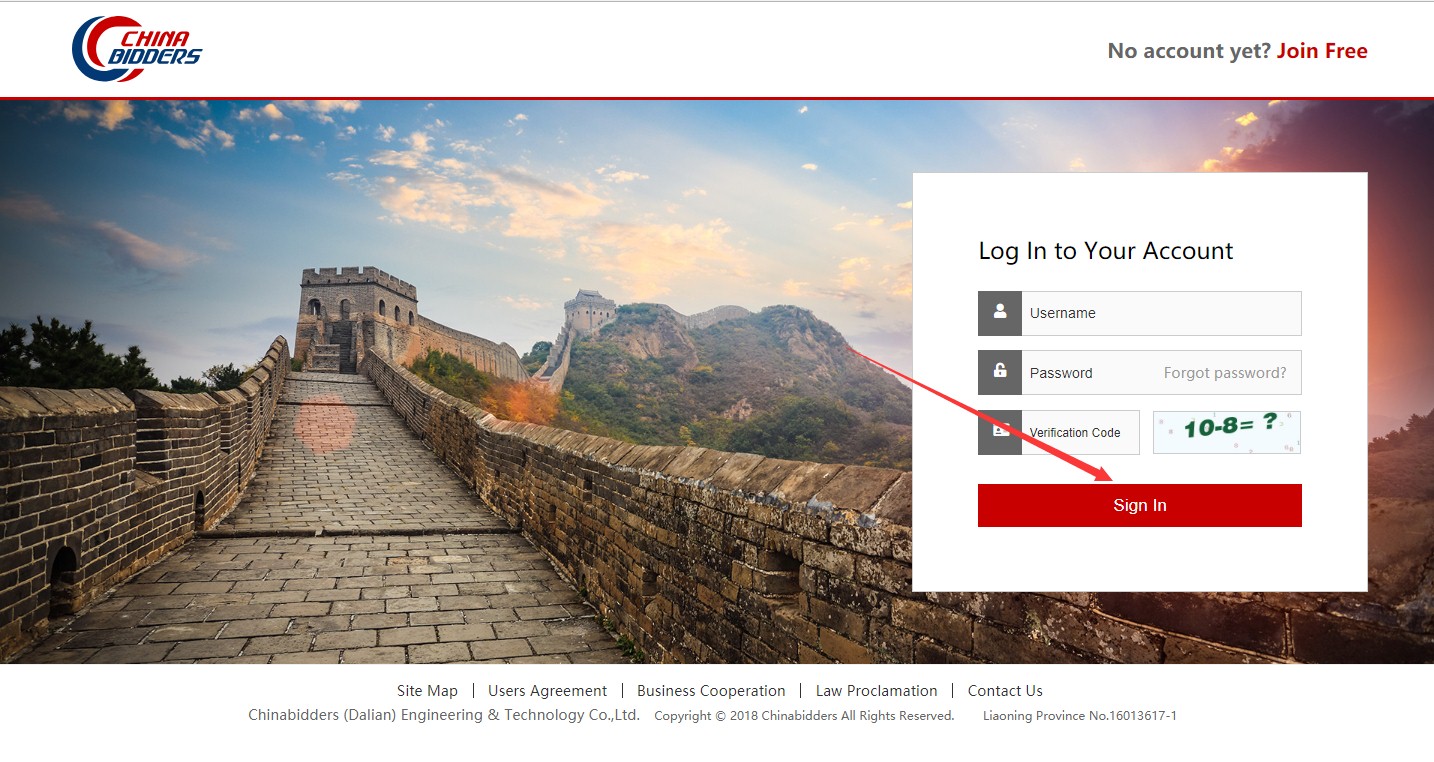The image size is (1434, 762).
Task: Click the padlock icon beside Password
Action: pos(1000,372)
